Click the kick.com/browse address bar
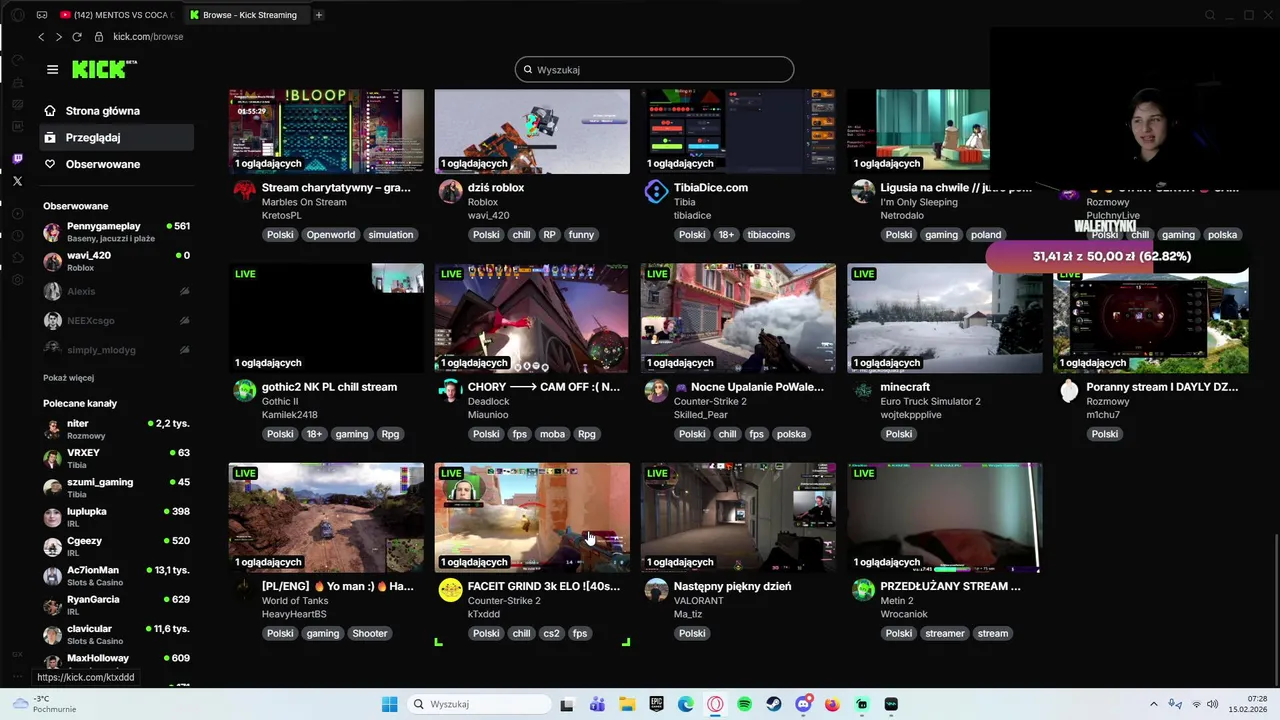 [x=148, y=37]
